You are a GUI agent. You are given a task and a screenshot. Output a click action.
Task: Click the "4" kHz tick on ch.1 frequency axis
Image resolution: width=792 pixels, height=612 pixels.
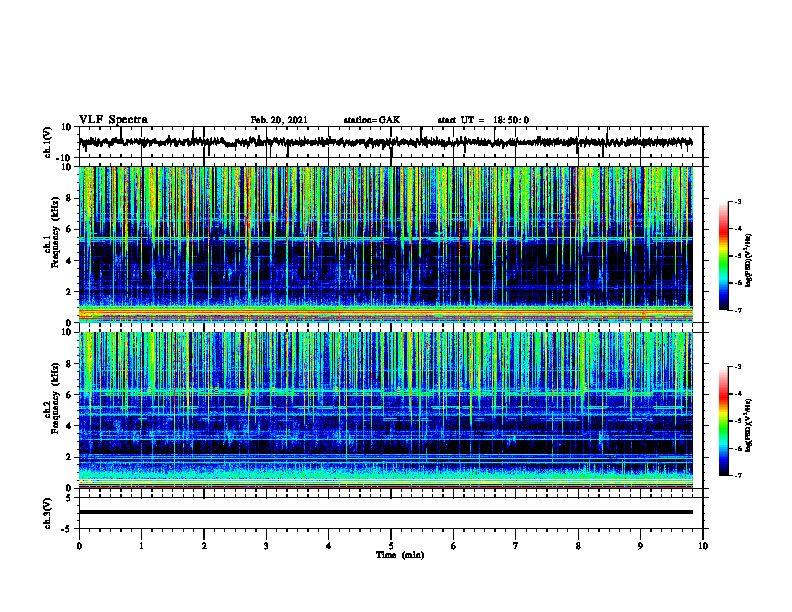[x=70, y=261]
